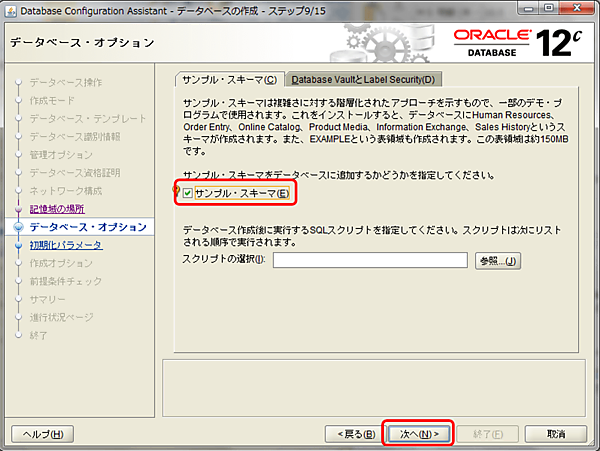The height and width of the screenshot is (451, 600).
Task: Click the データベース・テンプレート step label
Action: point(88,119)
